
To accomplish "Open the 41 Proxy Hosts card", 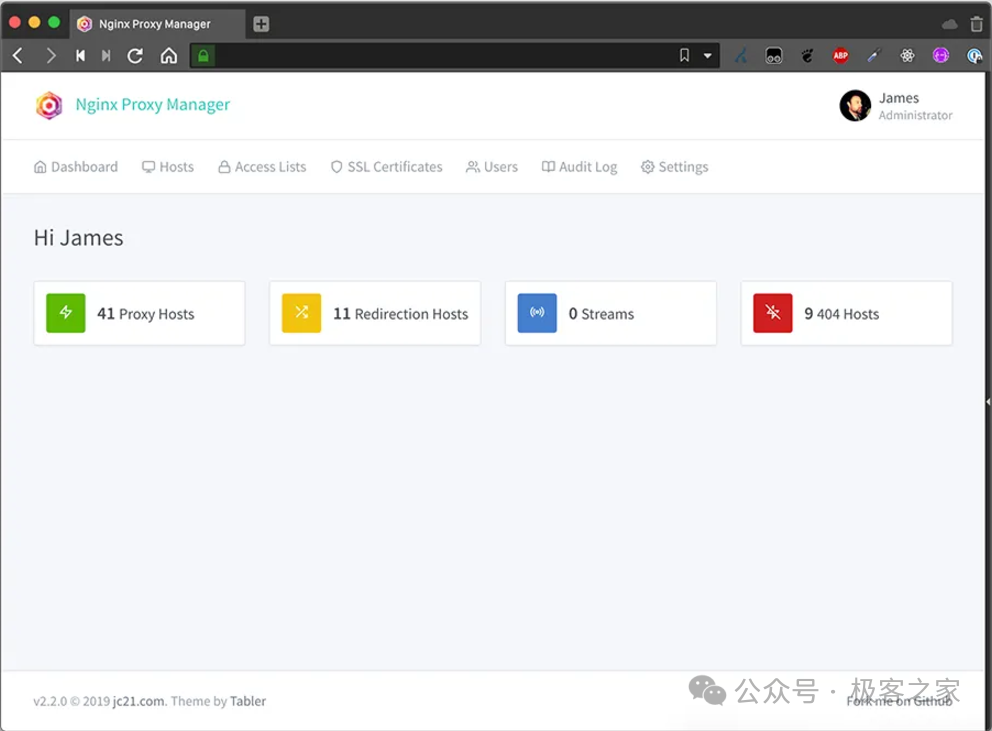I will [x=139, y=313].
